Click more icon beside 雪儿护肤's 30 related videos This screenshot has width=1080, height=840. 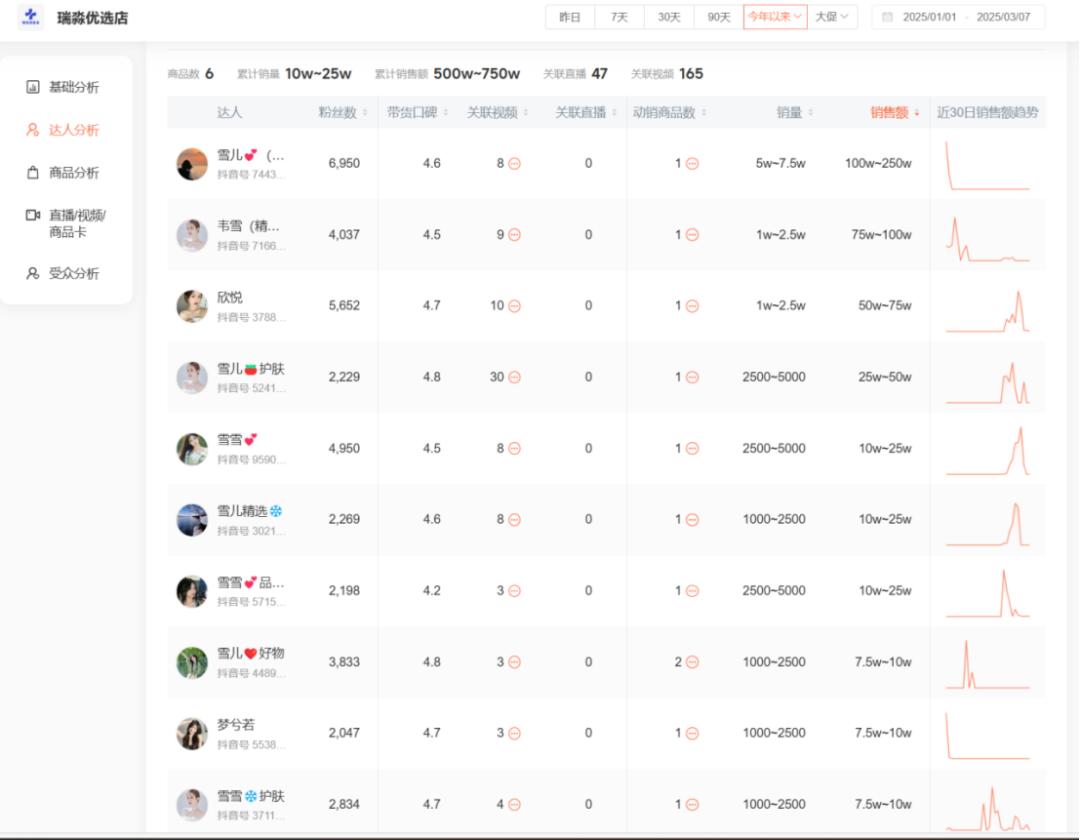[514, 377]
